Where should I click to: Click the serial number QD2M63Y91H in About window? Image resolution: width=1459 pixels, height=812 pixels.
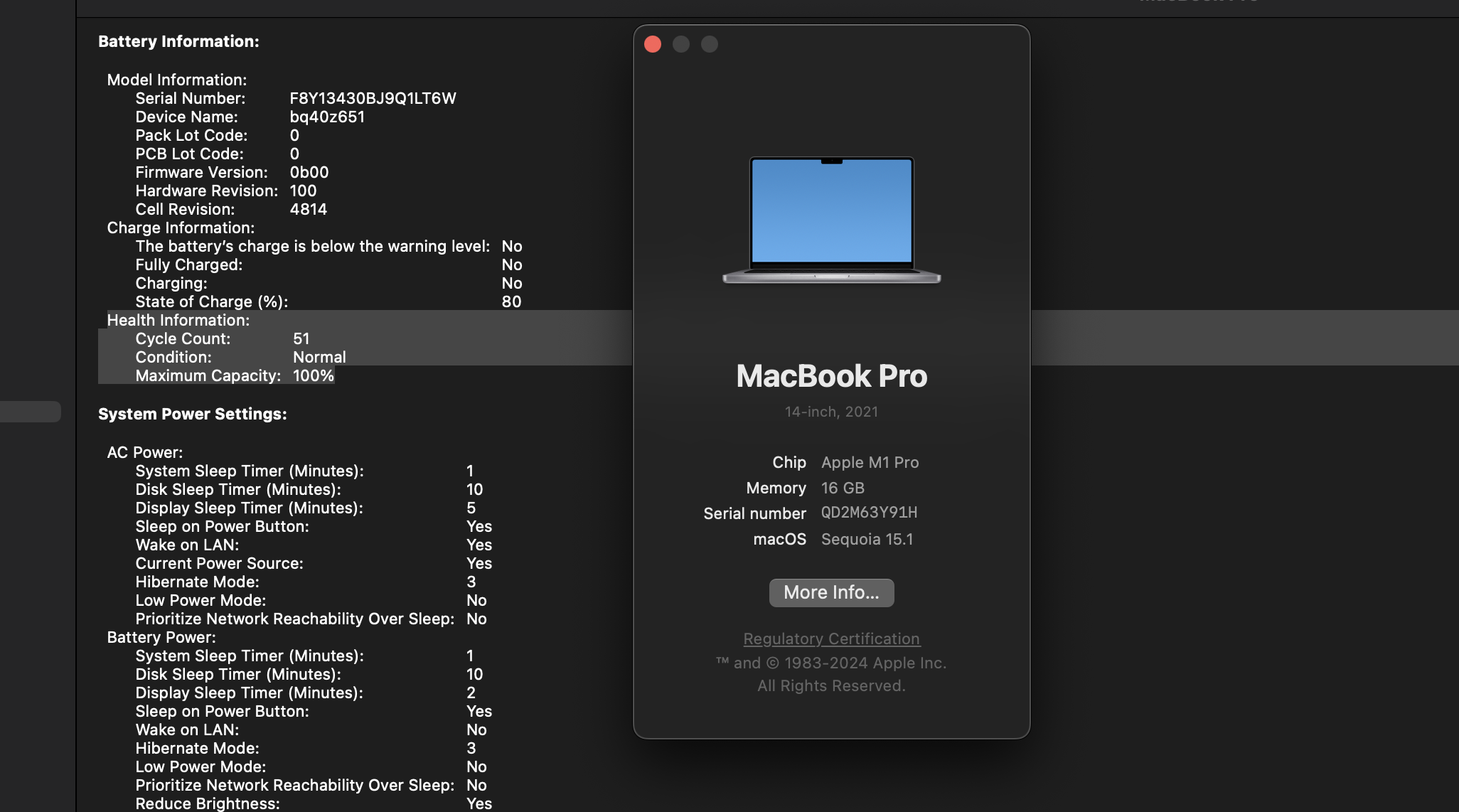(869, 513)
